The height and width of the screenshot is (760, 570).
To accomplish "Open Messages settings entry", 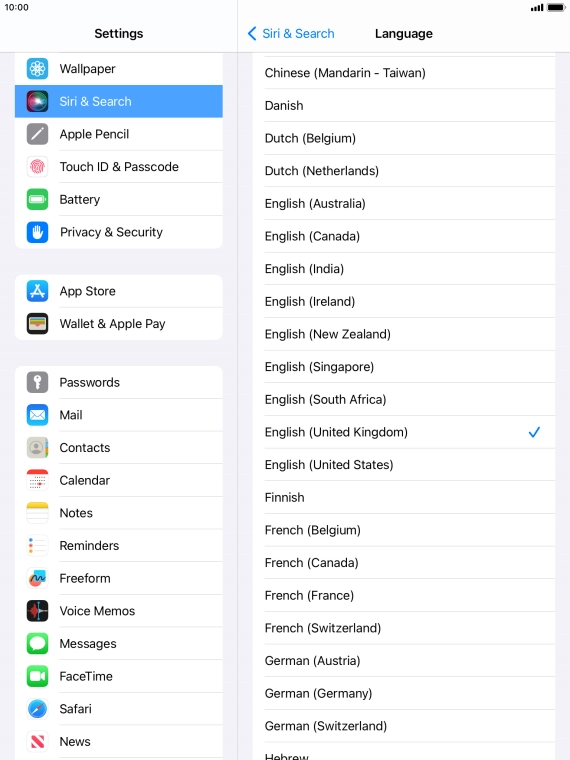I will point(119,644).
